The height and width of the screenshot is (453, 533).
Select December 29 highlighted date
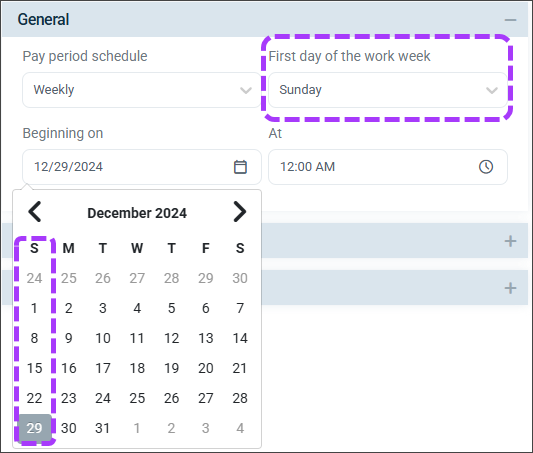(x=35, y=428)
